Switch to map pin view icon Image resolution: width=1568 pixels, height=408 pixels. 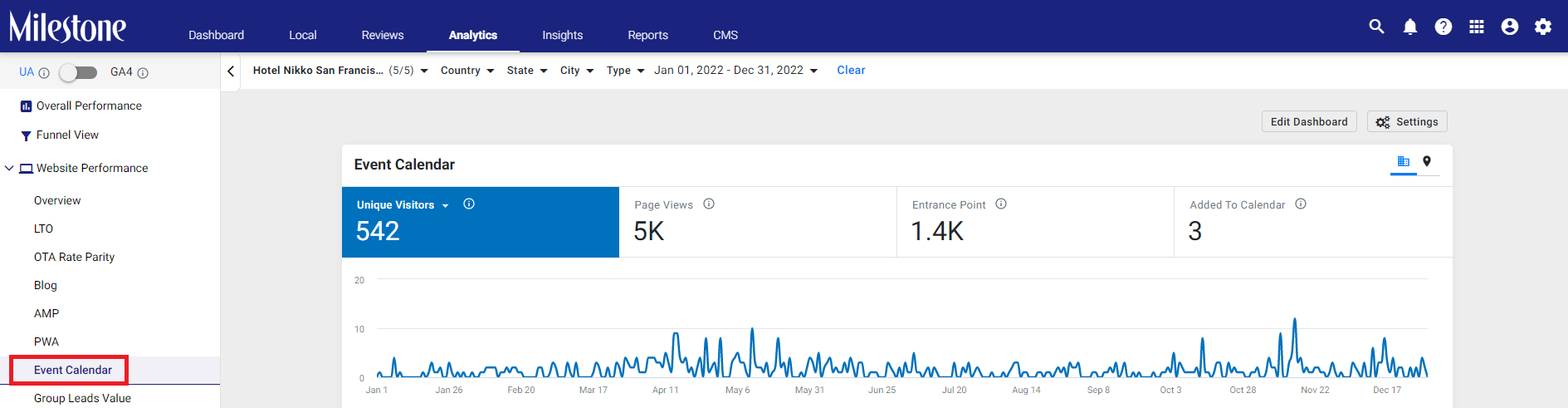click(1427, 161)
